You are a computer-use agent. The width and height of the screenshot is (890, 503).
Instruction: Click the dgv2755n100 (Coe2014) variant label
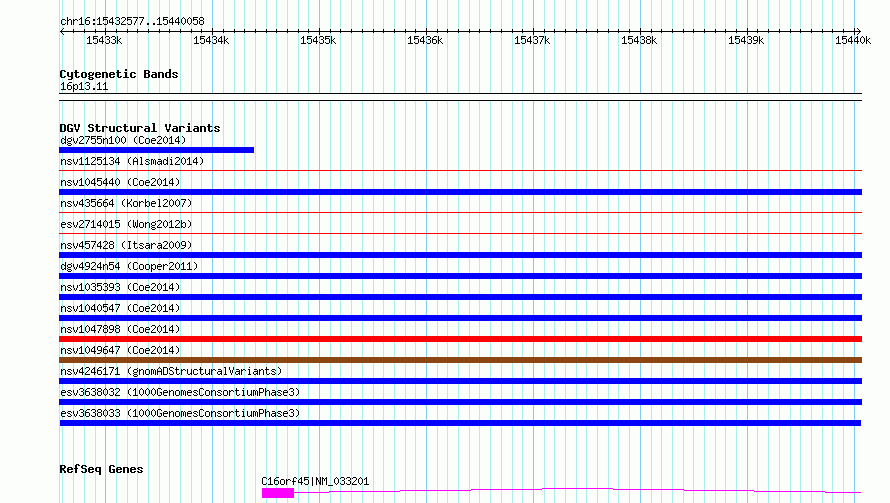click(123, 140)
